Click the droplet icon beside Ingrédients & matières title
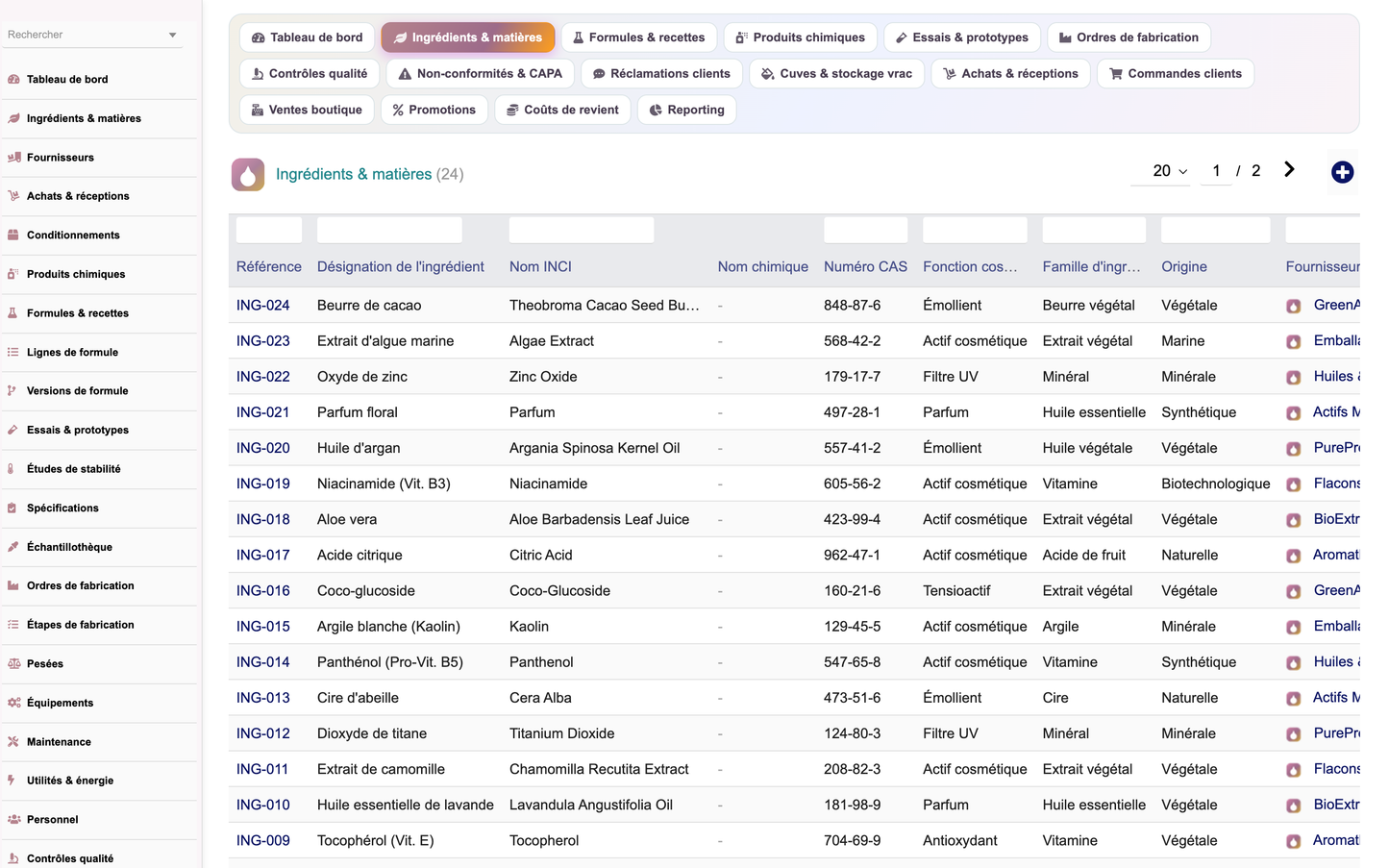 tap(248, 174)
